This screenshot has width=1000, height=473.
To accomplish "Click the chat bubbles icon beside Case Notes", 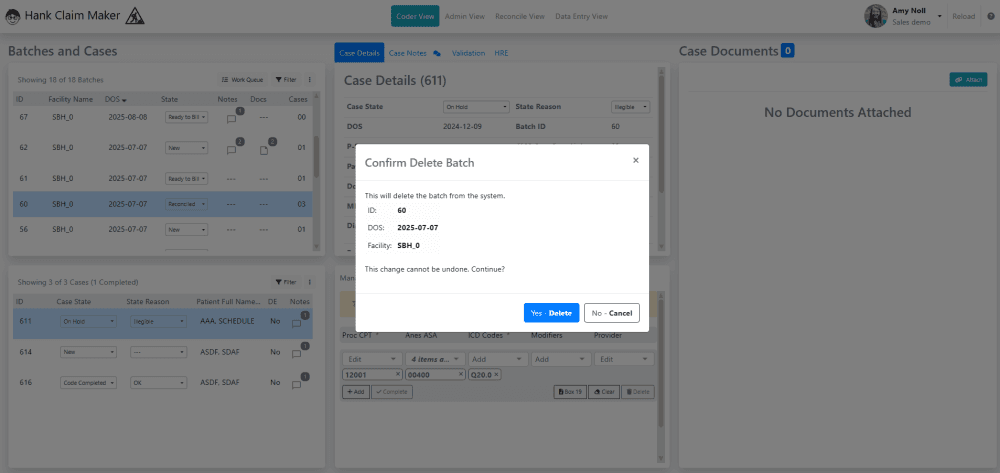I will 437,54.
